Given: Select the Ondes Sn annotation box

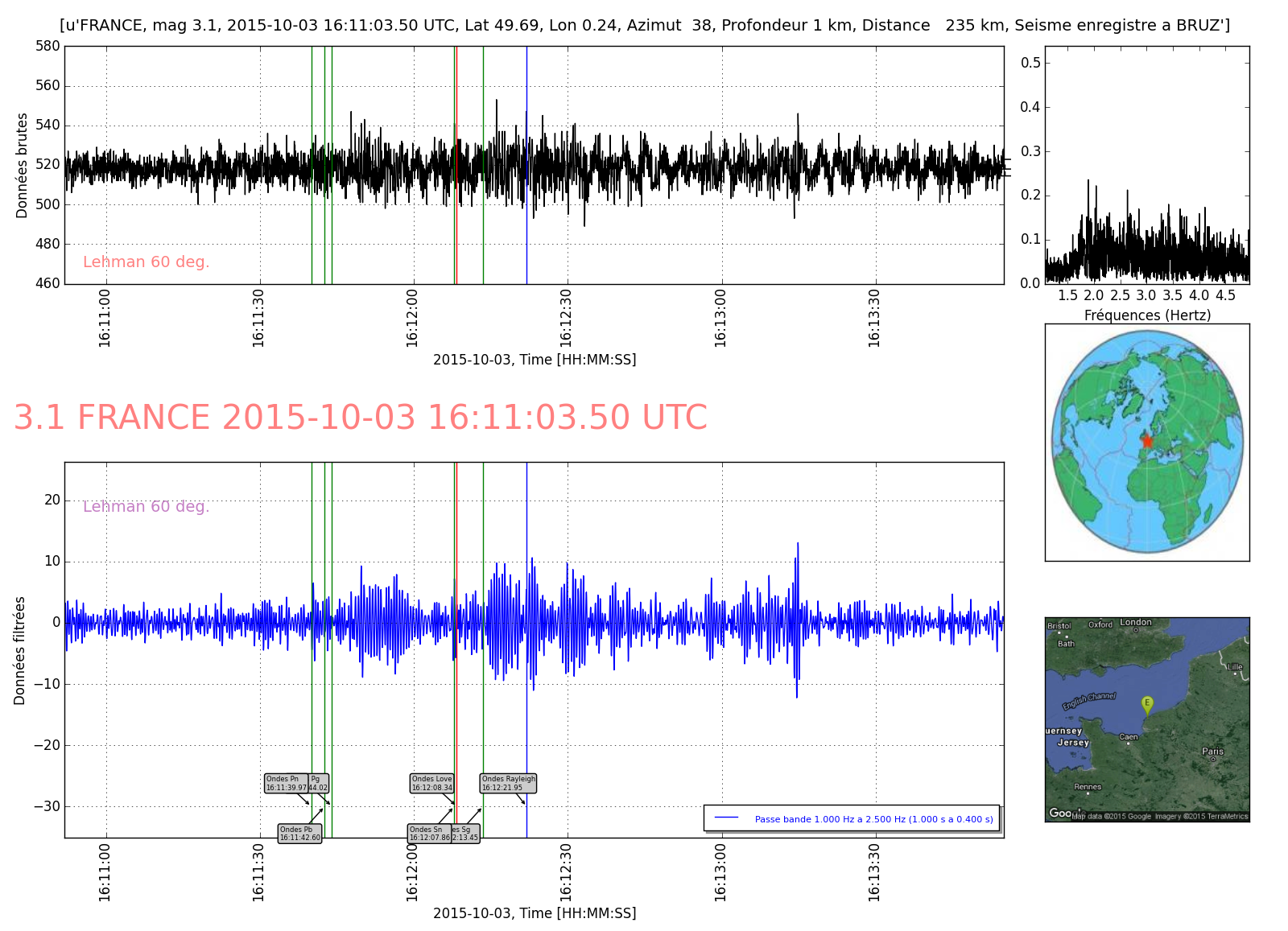Looking at the screenshot, I should [x=429, y=834].
